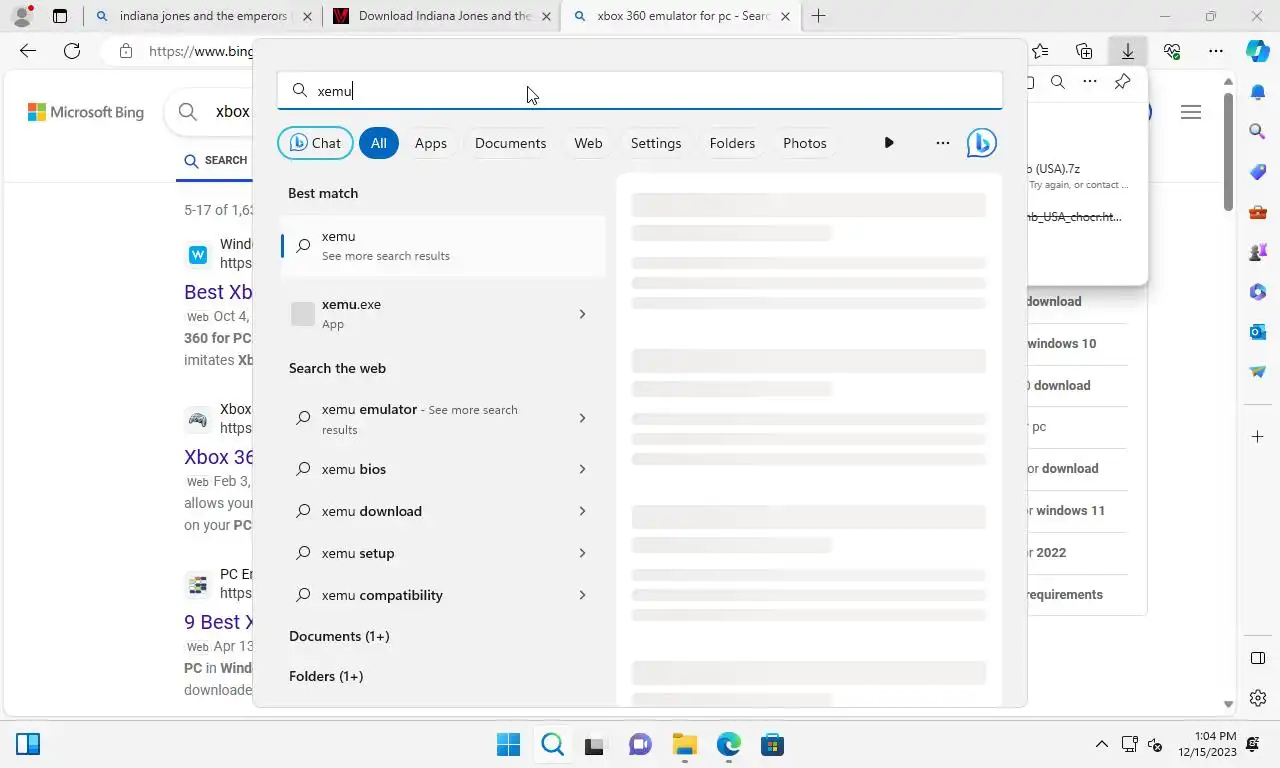This screenshot has width=1280, height=768.
Task: Open Edge's Settings and more ellipsis
Action: coord(1215,51)
